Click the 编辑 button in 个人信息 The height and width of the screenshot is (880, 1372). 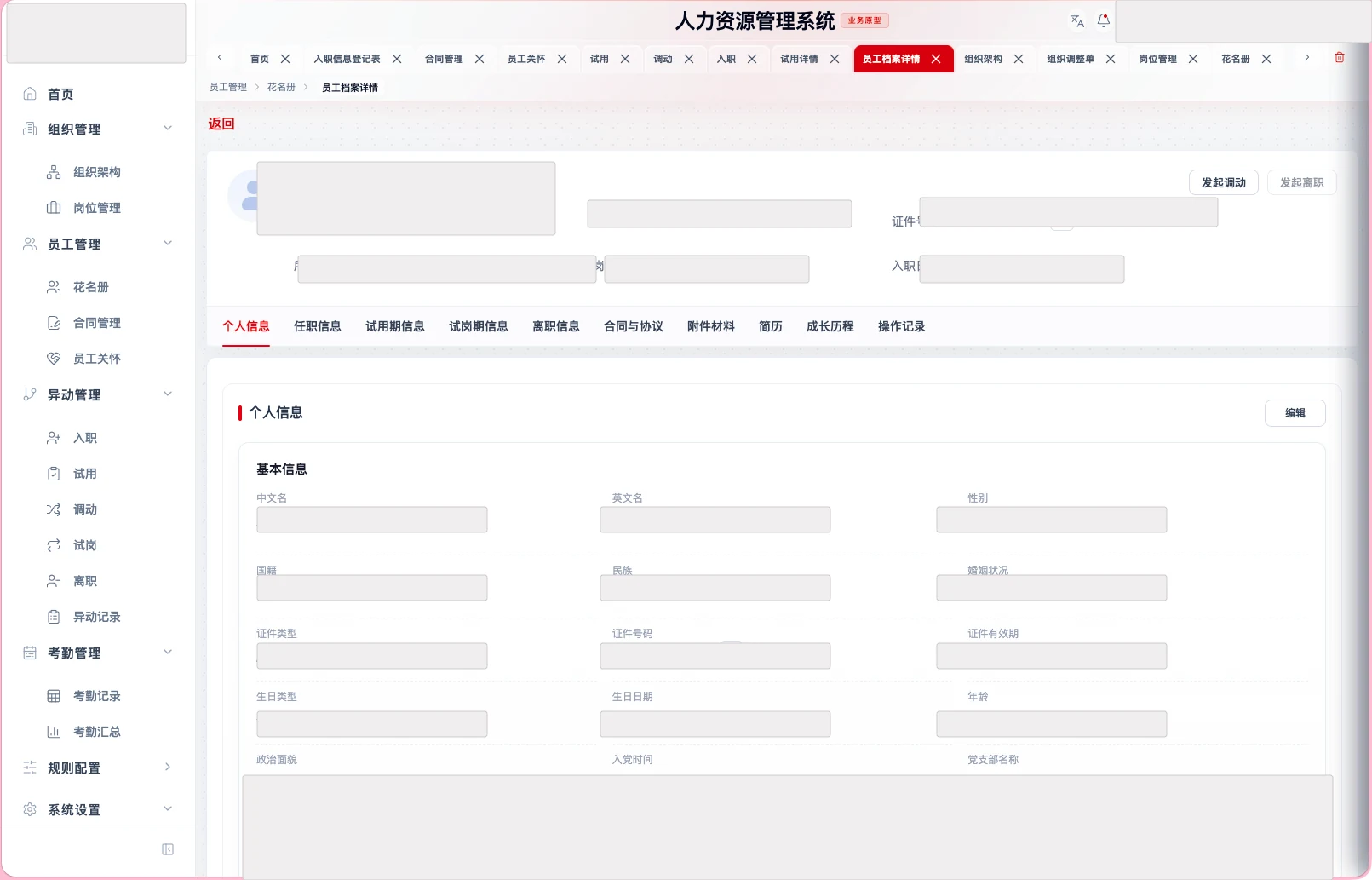[1295, 413]
